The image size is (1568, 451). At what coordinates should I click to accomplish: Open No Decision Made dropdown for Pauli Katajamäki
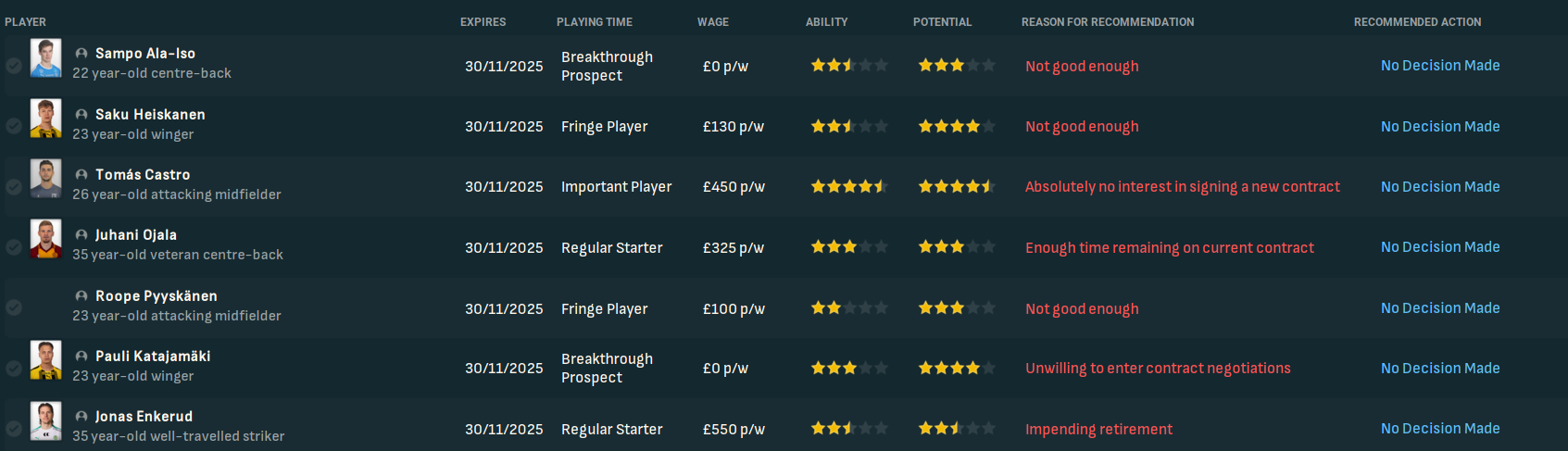pyautogui.click(x=1439, y=369)
